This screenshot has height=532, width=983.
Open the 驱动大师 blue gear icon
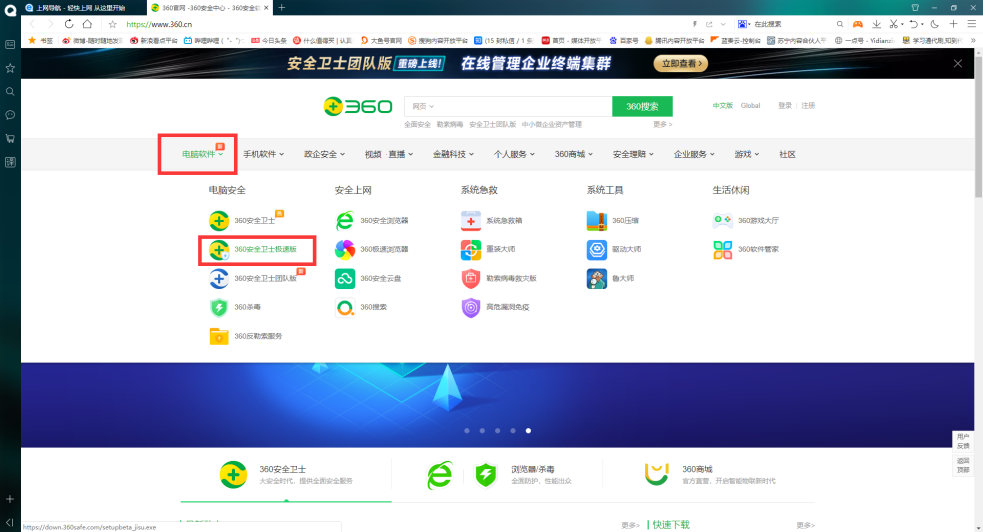tap(597, 249)
